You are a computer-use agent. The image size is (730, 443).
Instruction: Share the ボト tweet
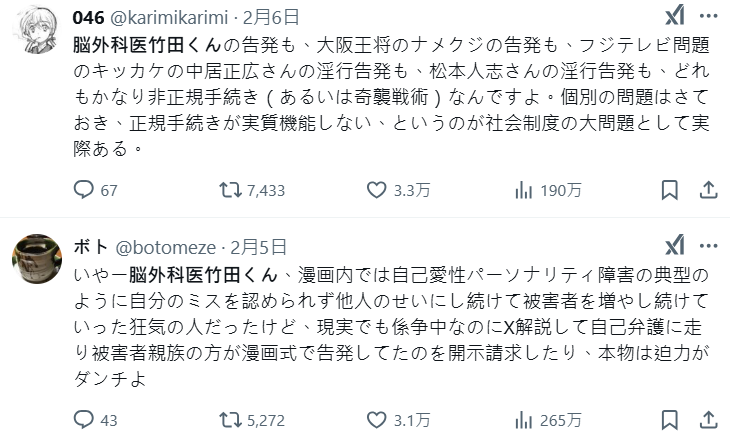pos(706,420)
